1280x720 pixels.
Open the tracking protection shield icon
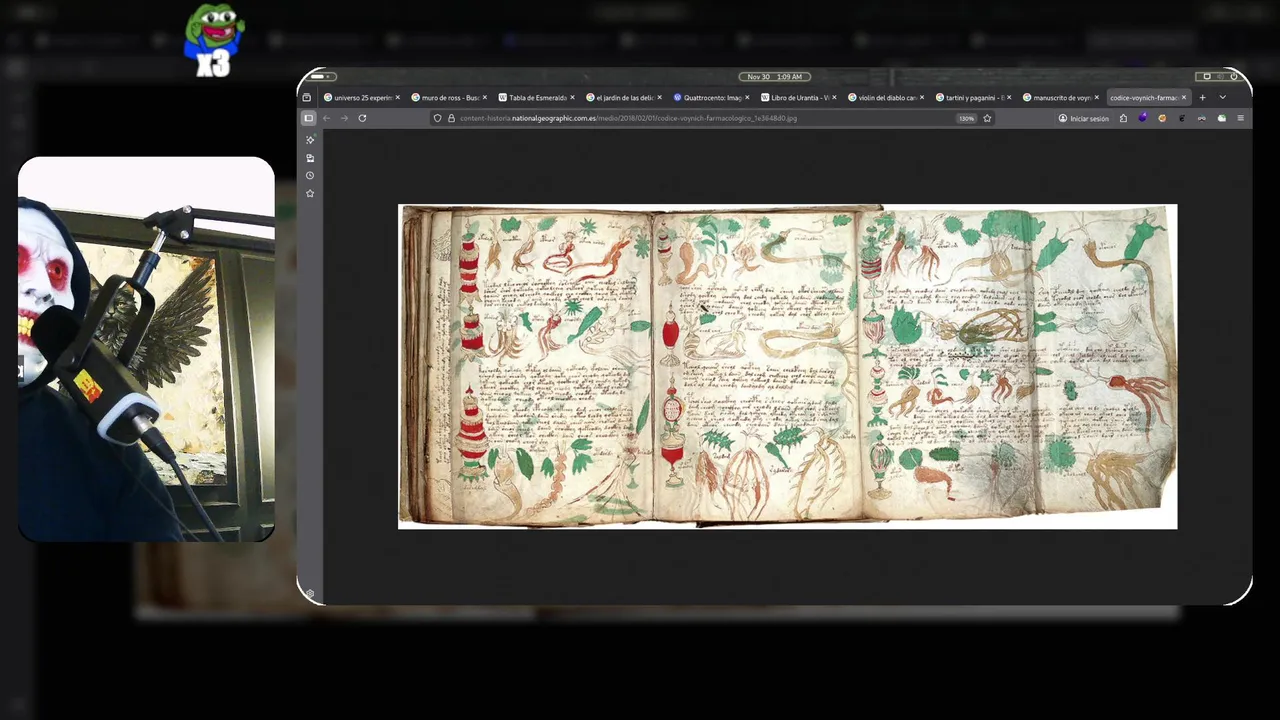pyautogui.click(x=437, y=118)
